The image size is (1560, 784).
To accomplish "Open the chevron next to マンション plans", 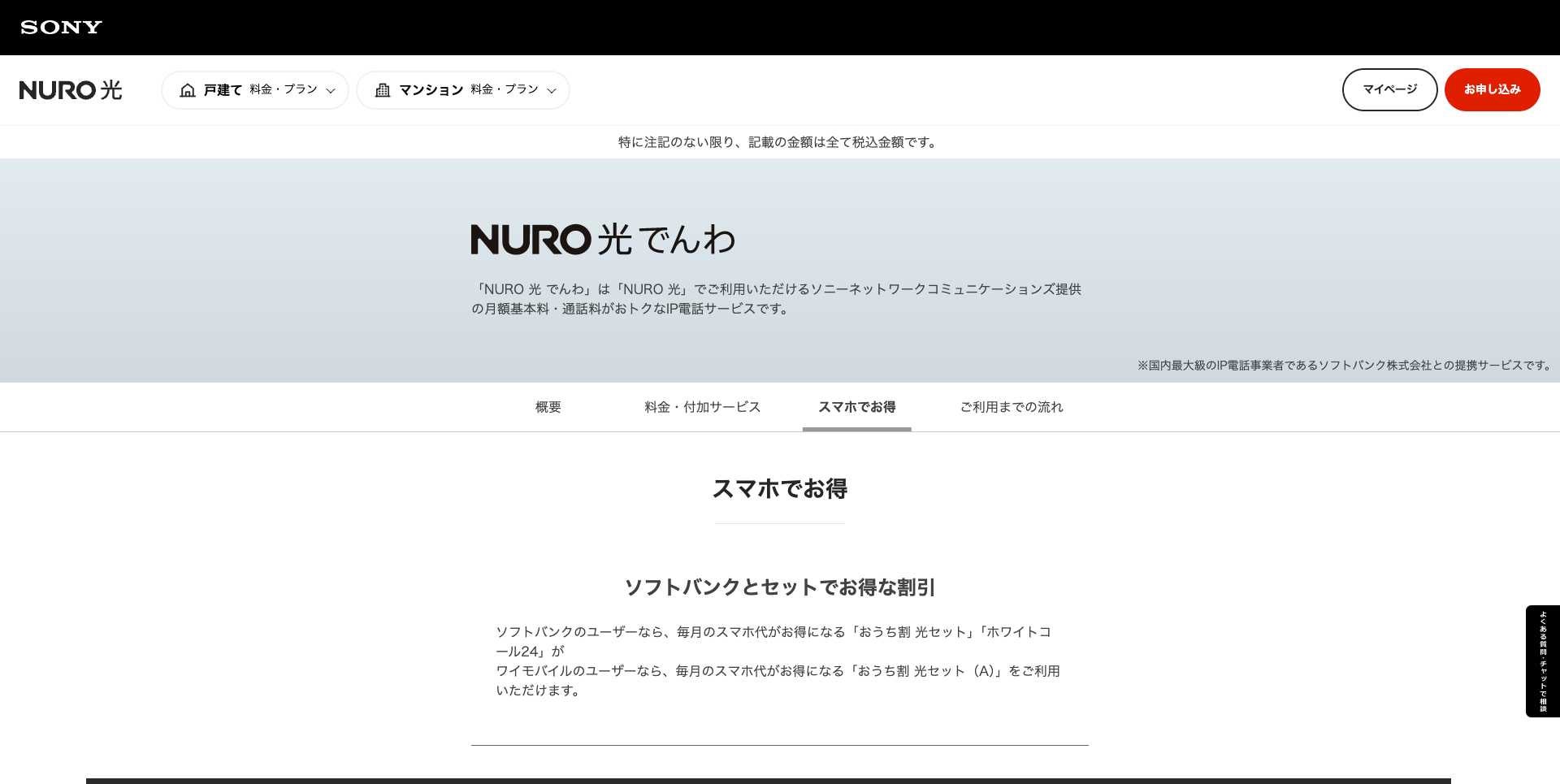I will [552, 91].
